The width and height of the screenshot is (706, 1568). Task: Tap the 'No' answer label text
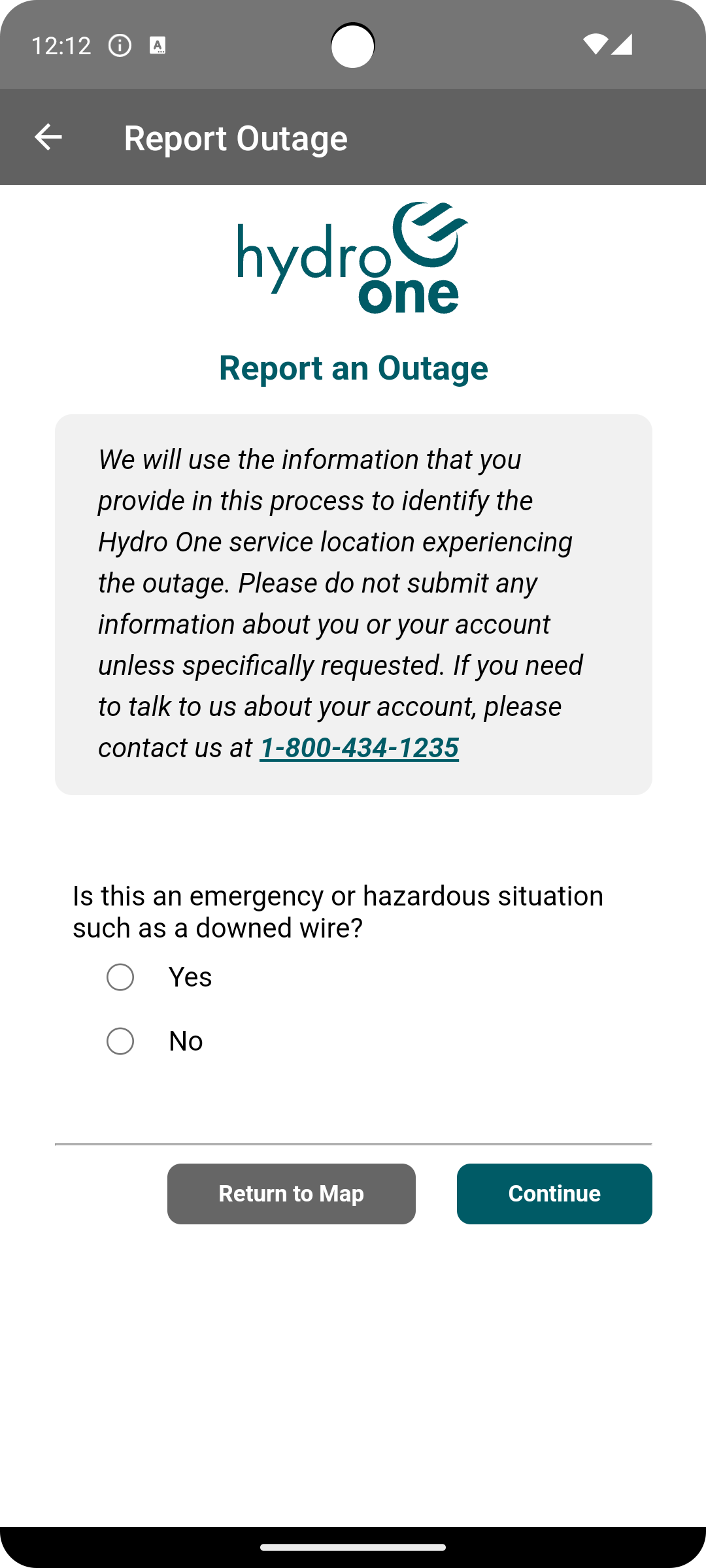pos(186,1041)
